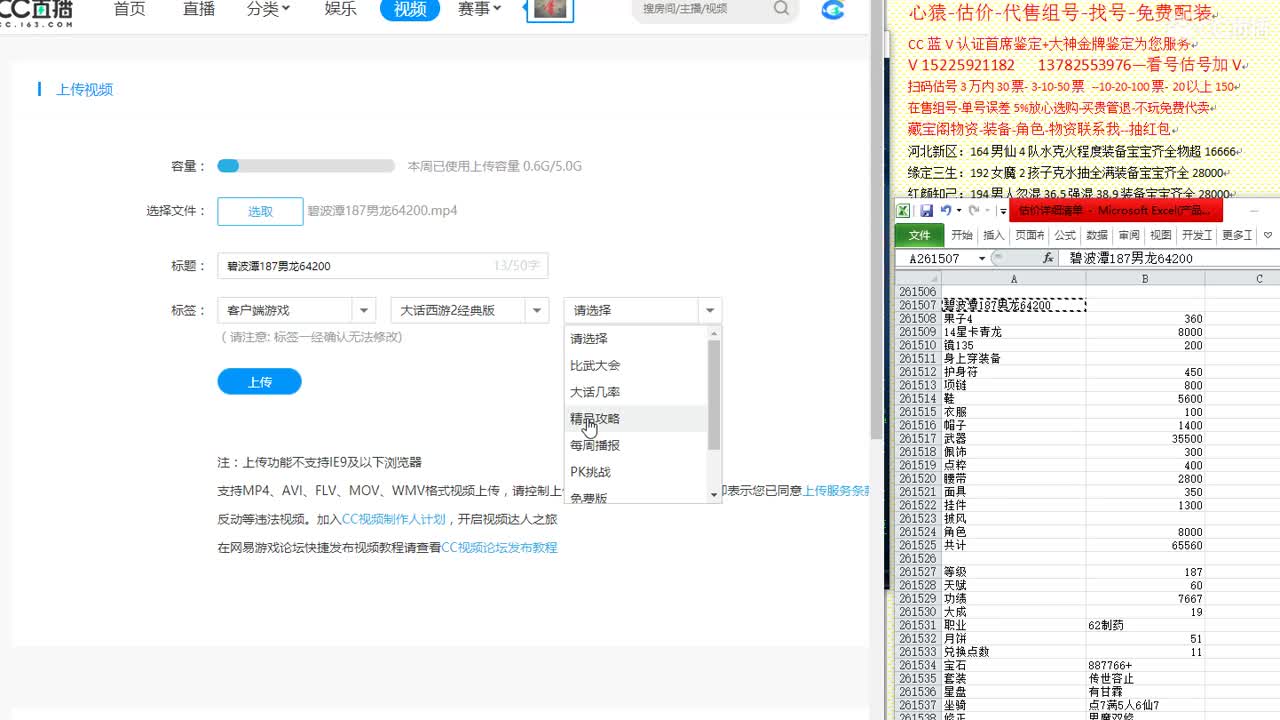Click the Excel application icon
The width and height of the screenshot is (1280, 720).
(903, 211)
